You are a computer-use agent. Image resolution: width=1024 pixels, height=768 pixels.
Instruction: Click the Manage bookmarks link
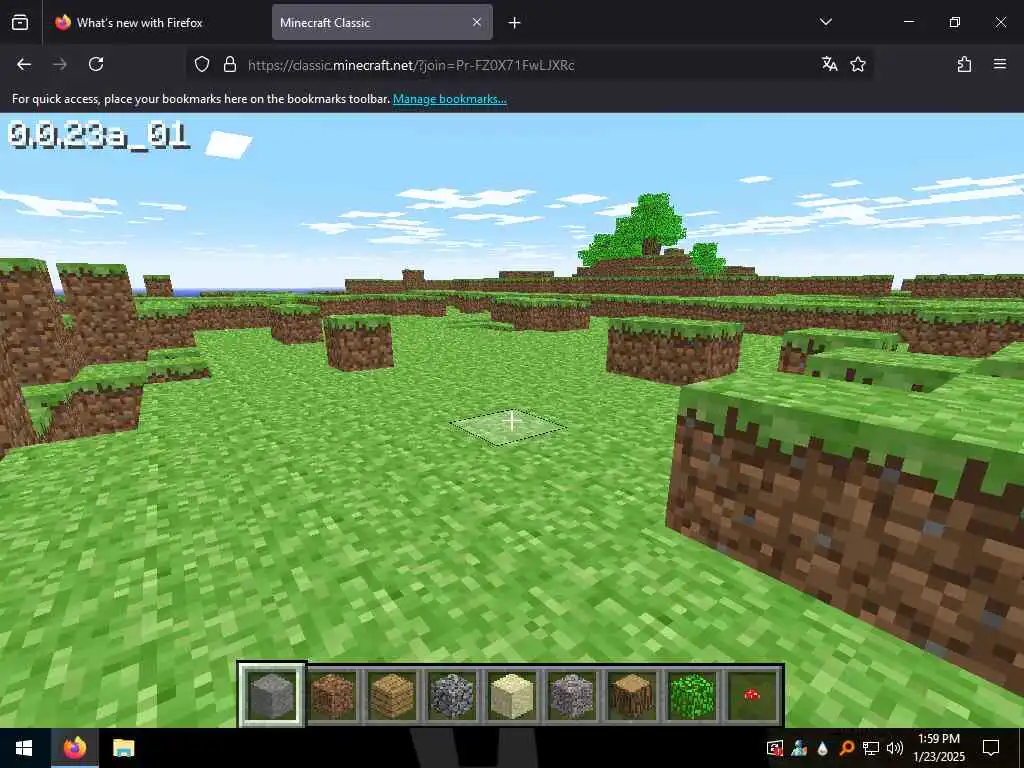[449, 99]
